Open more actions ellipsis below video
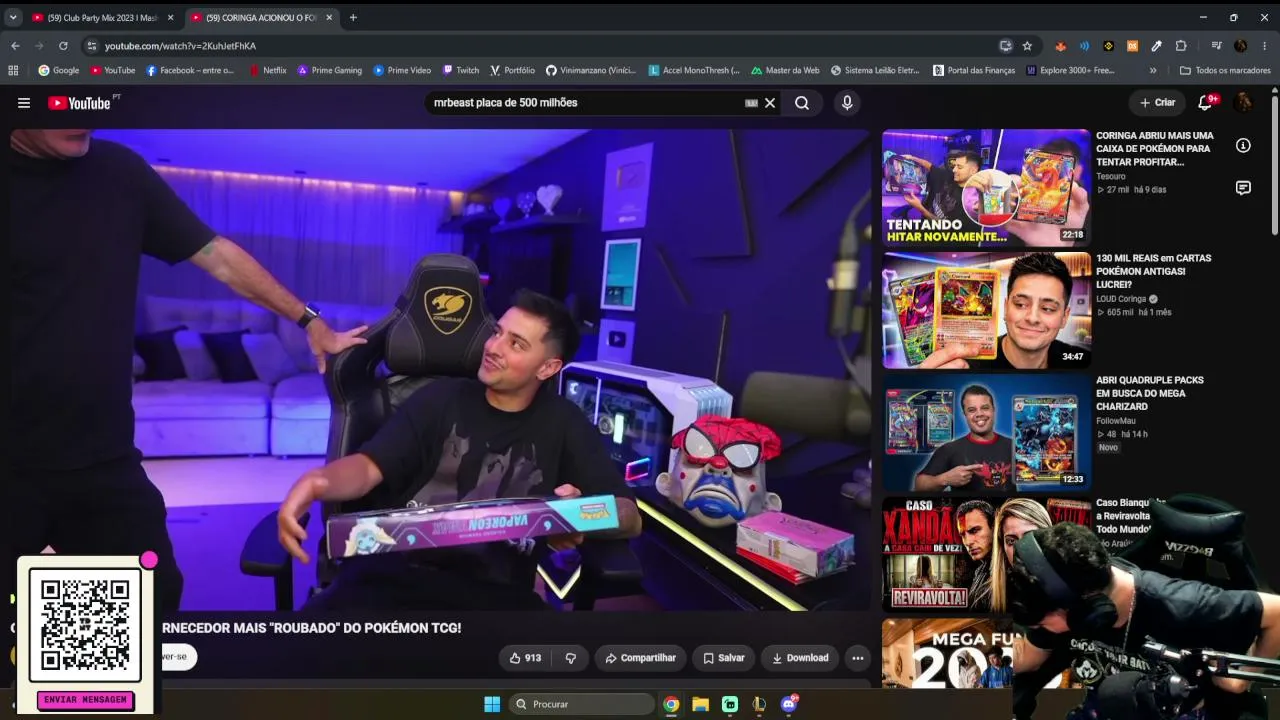The image size is (1280, 720). [857, 658]
